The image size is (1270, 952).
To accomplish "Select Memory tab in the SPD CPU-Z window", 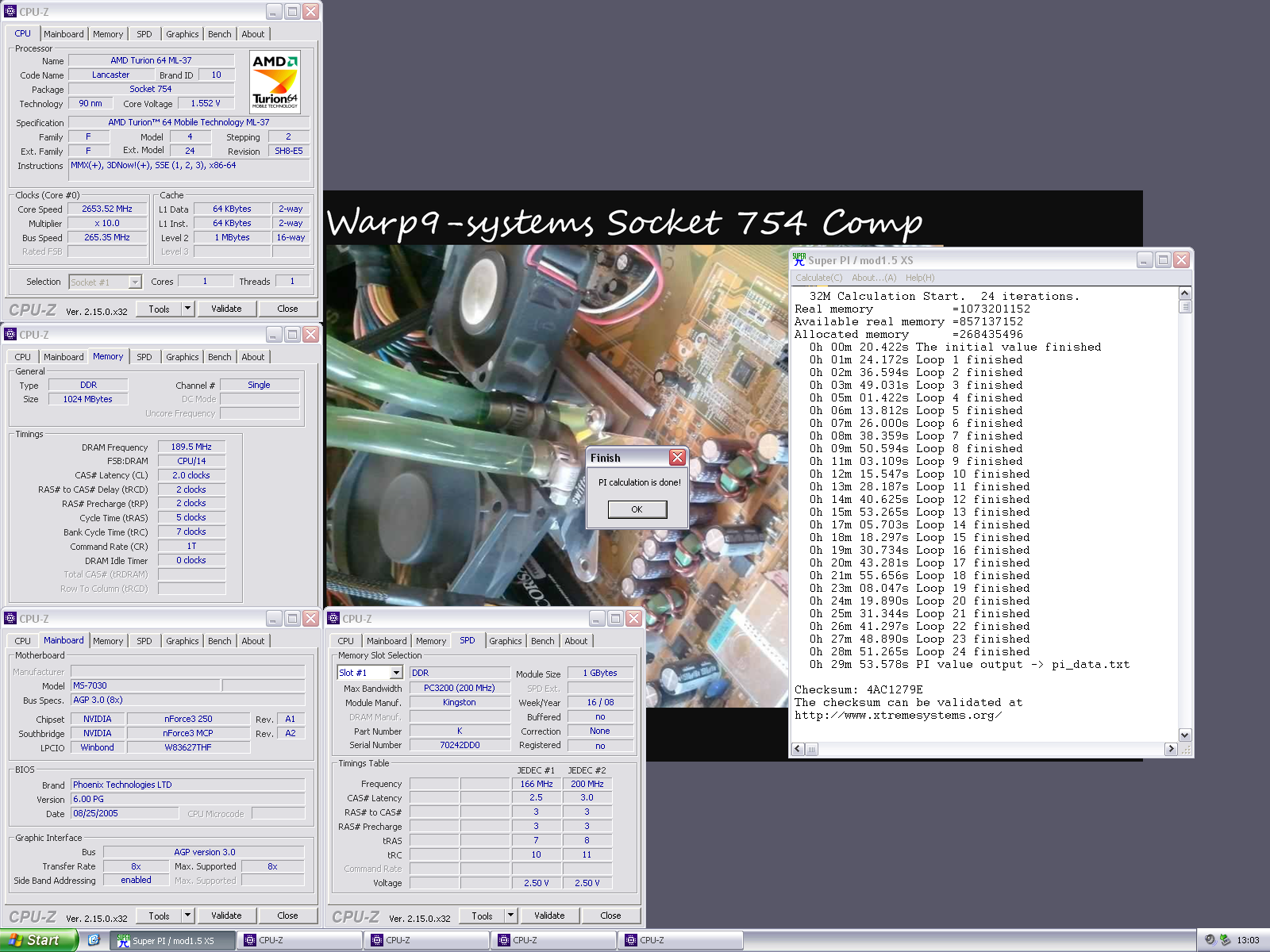I will pos(431,641).
